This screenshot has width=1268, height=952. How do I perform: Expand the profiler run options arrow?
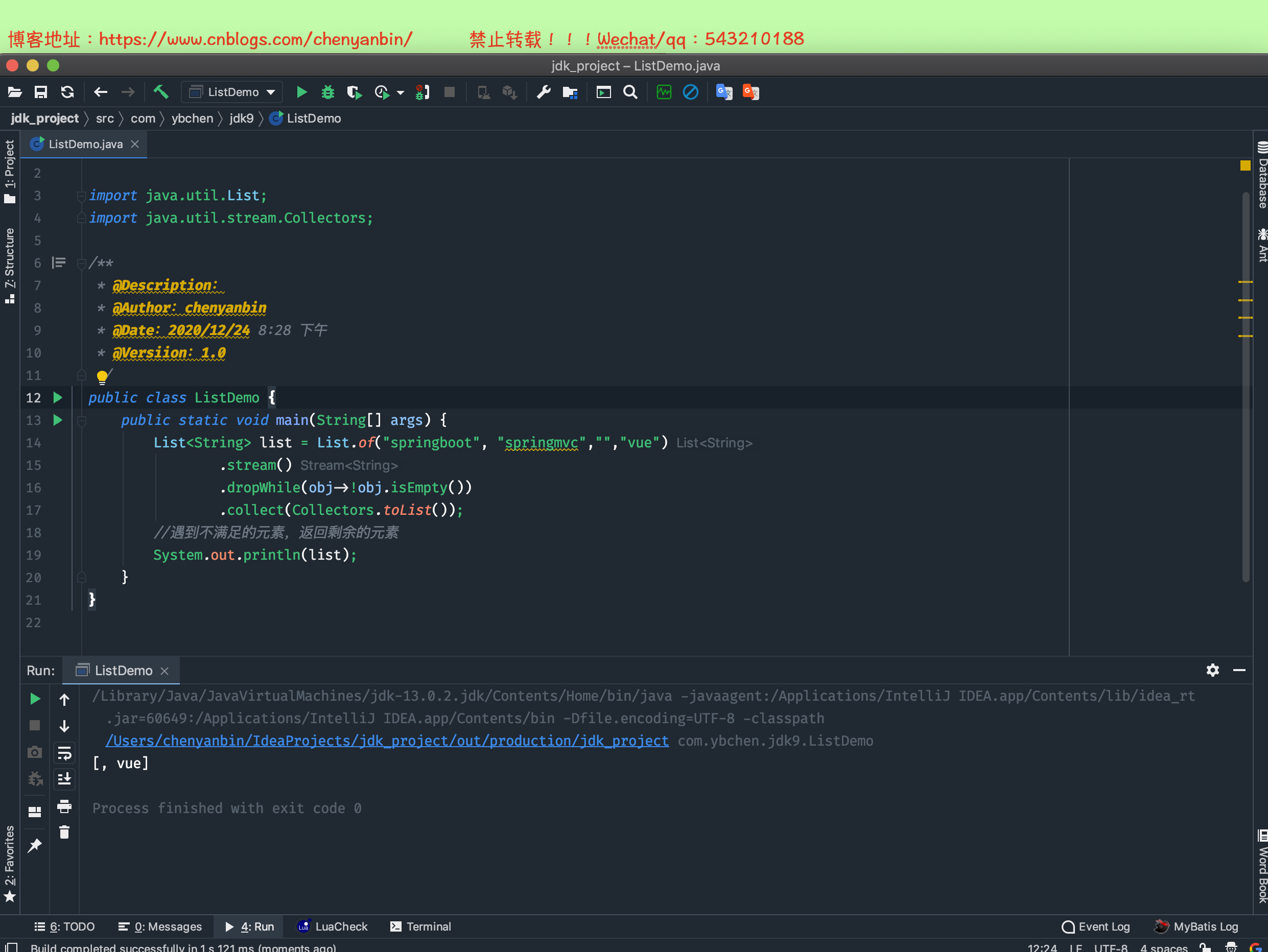(x=400, y=92)
